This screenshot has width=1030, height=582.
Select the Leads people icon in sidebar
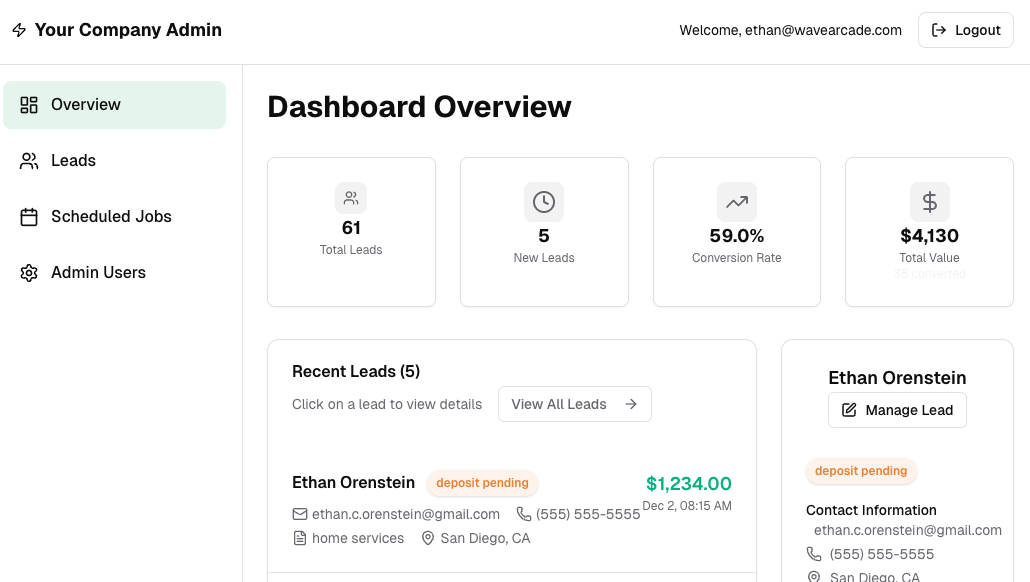(x=29, y=160)
